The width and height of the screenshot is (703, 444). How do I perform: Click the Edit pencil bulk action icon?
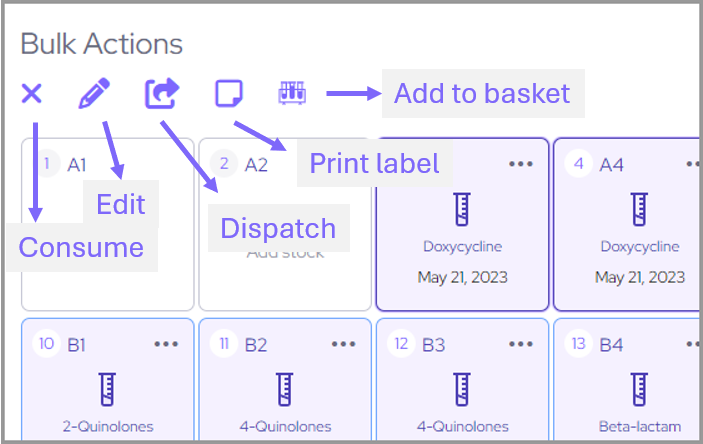(94, 94)
